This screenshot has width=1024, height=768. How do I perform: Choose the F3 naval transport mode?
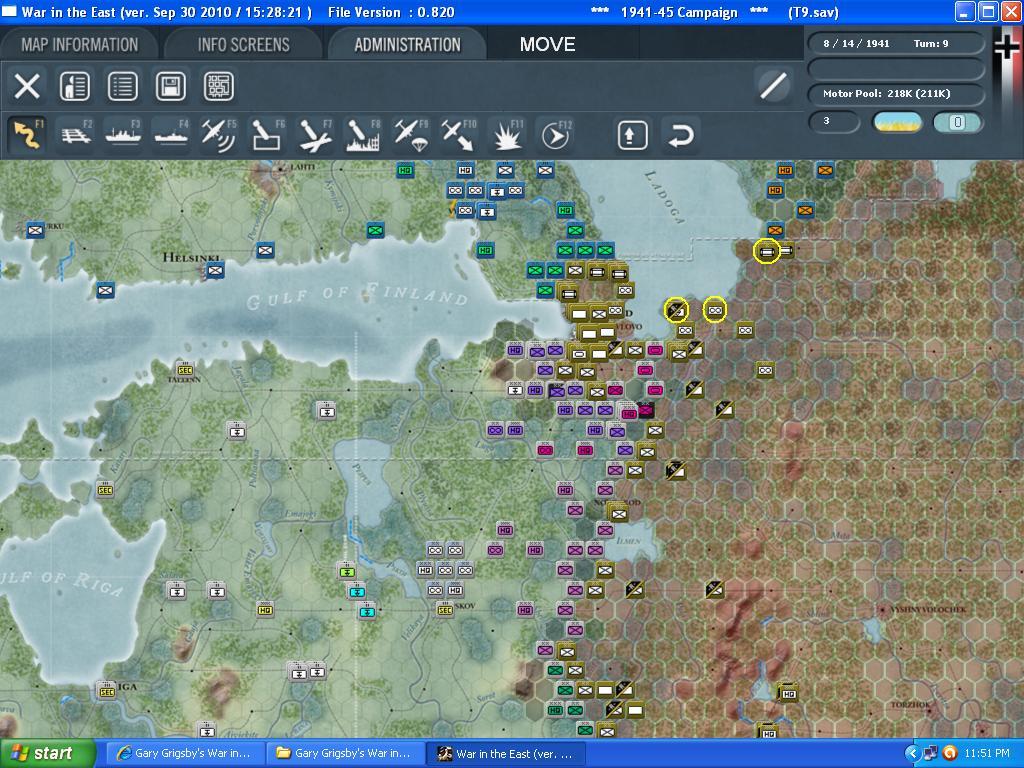click(123, 135)
